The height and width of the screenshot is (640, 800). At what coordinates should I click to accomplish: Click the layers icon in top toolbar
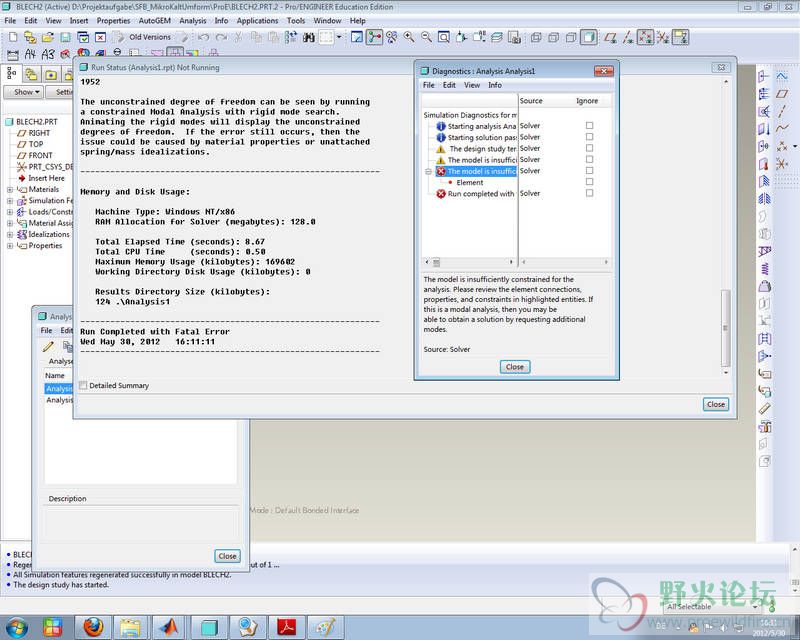496,37
